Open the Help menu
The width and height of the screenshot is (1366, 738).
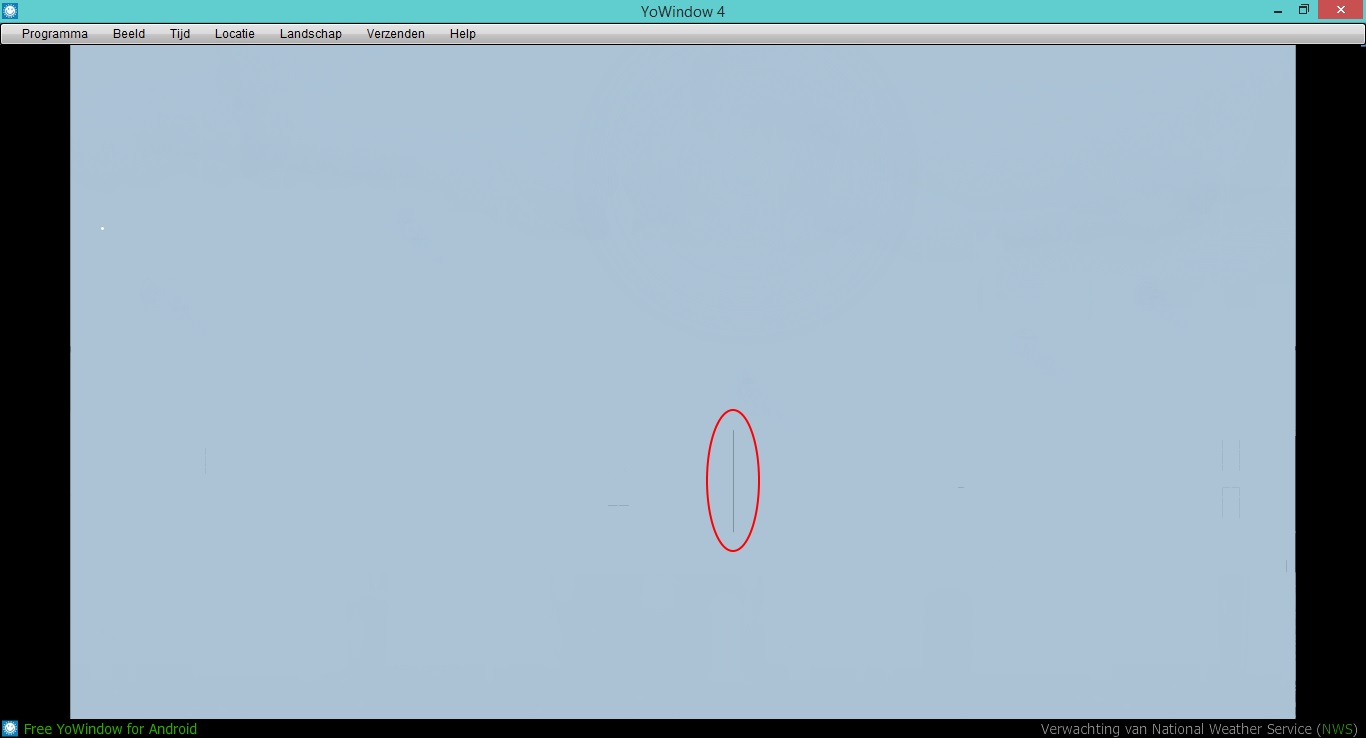coord(463,34)
